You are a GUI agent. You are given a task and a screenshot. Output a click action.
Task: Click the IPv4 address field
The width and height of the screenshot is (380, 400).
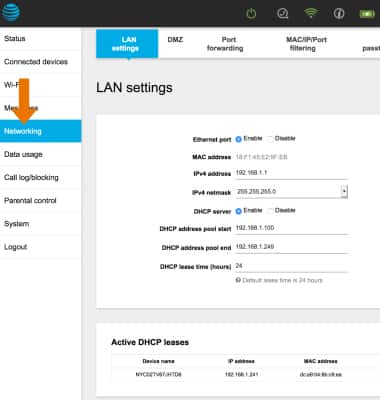click(292, 173)
